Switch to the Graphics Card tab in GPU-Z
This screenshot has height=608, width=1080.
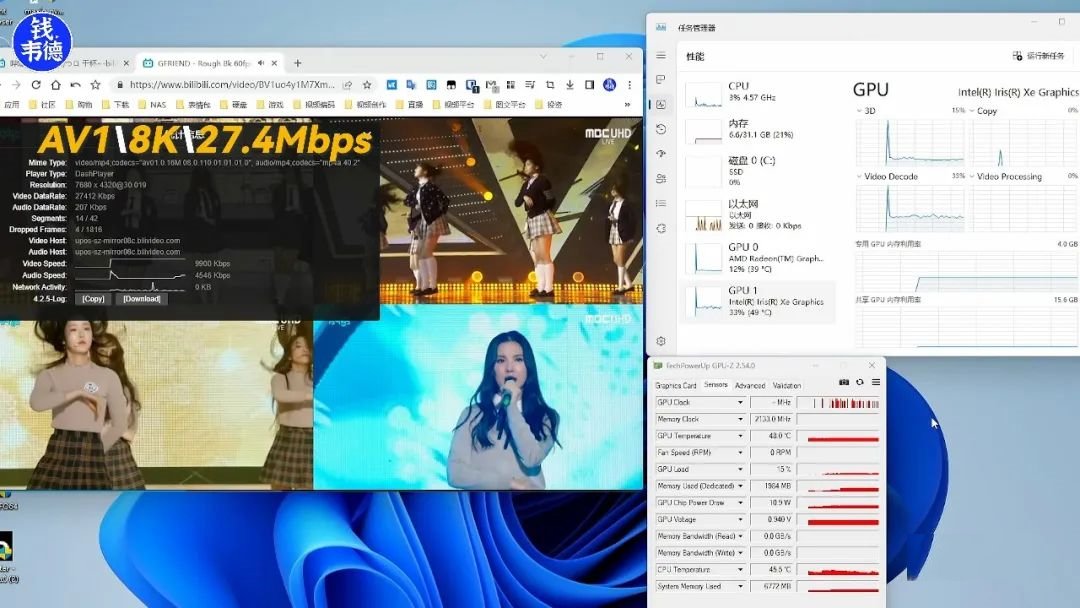click(x=676, y=386)
